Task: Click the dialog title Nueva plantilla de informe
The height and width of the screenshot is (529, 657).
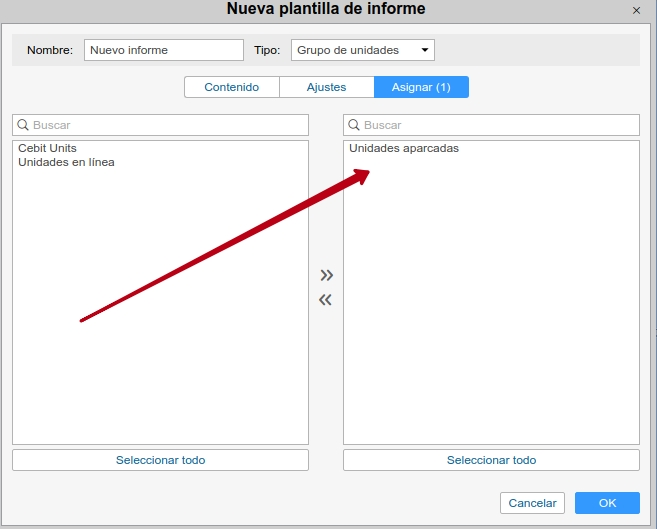Action: pyautogui.click(x=326, y=10)
